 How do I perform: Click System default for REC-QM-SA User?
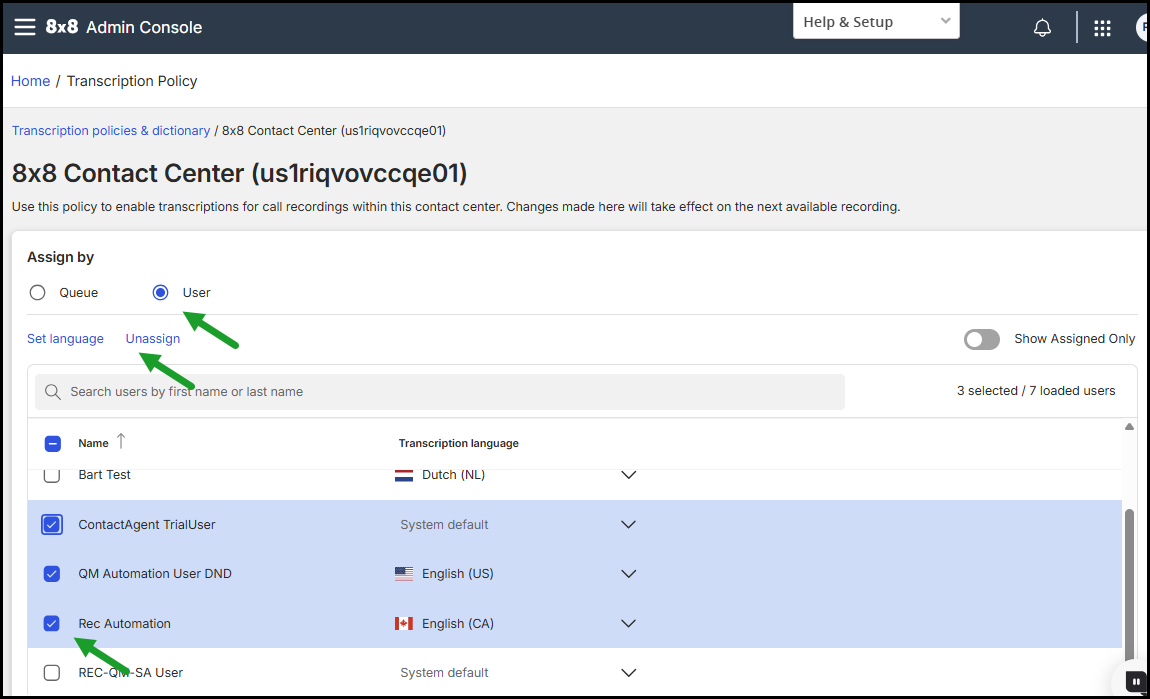[444, 673]
